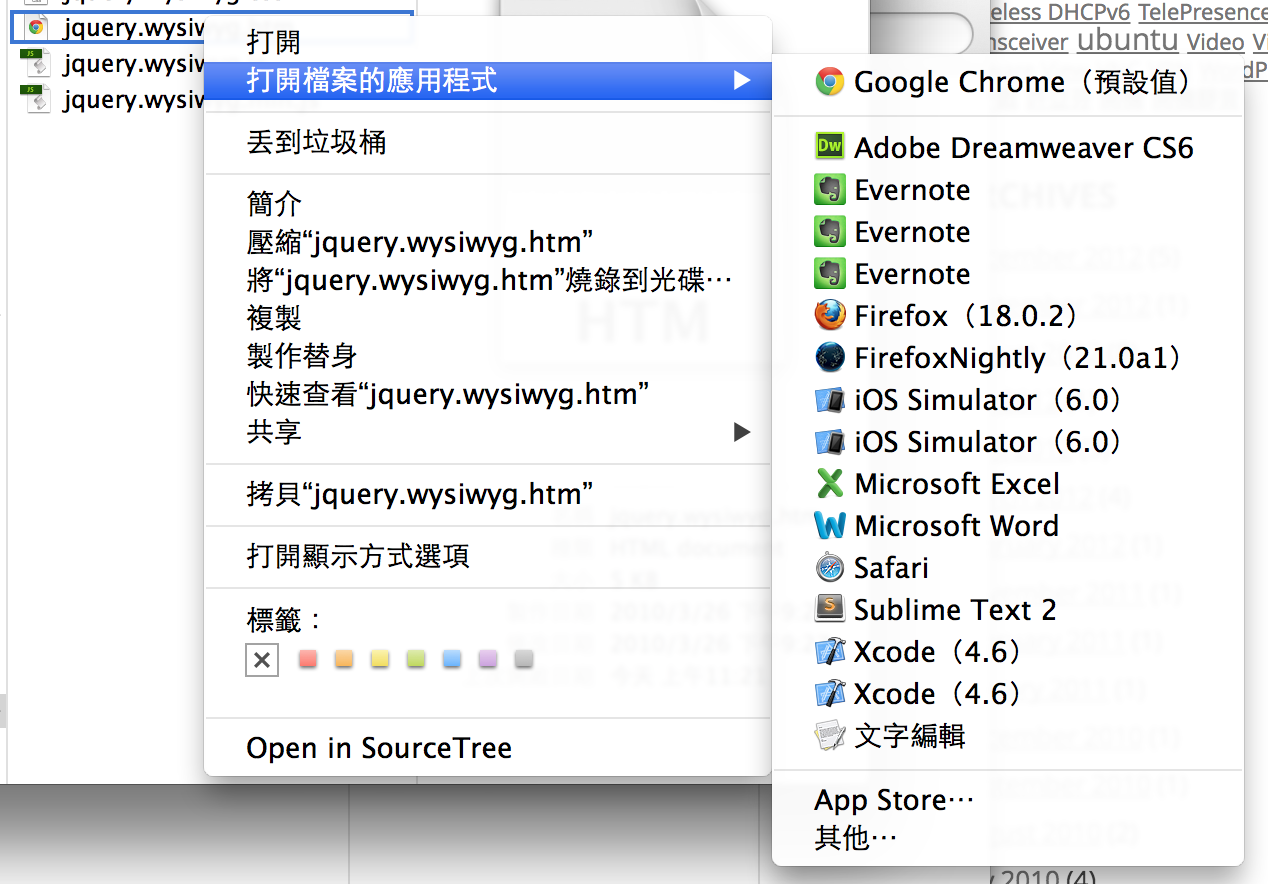Image resolution: width=1268 pixels, height=884 pixels.
Task: Choose Safari to open the file
Action: pos(1008,568)
